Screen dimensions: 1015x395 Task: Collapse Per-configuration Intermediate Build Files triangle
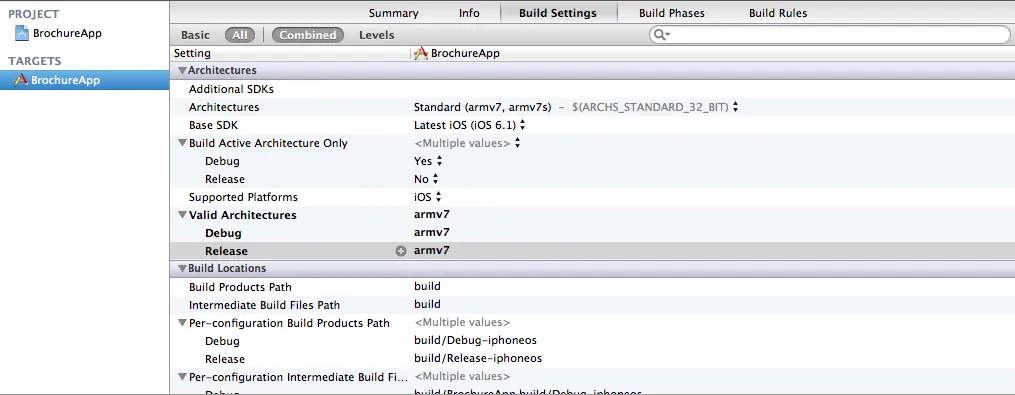click(183, 377)
